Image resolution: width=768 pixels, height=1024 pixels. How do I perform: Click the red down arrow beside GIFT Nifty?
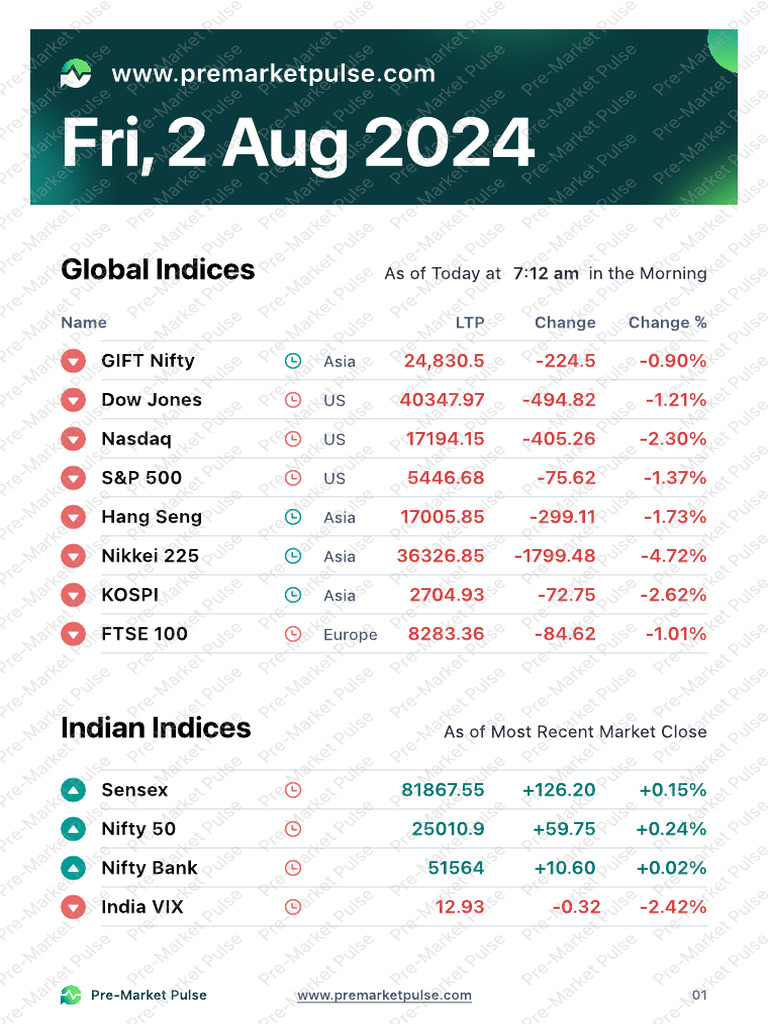tap(73, 360)
